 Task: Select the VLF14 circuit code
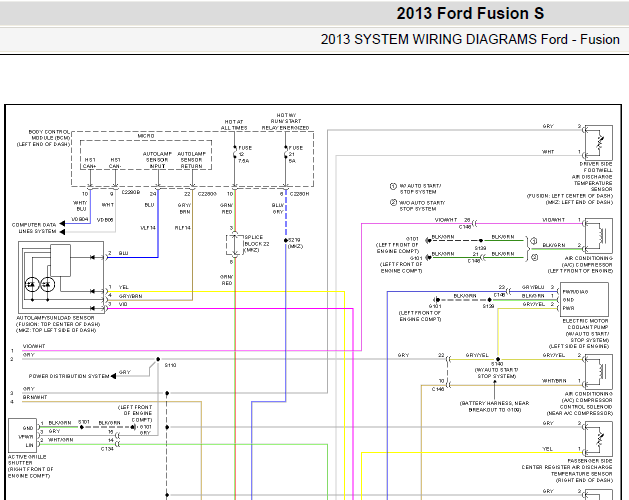[x=148, y=228]
